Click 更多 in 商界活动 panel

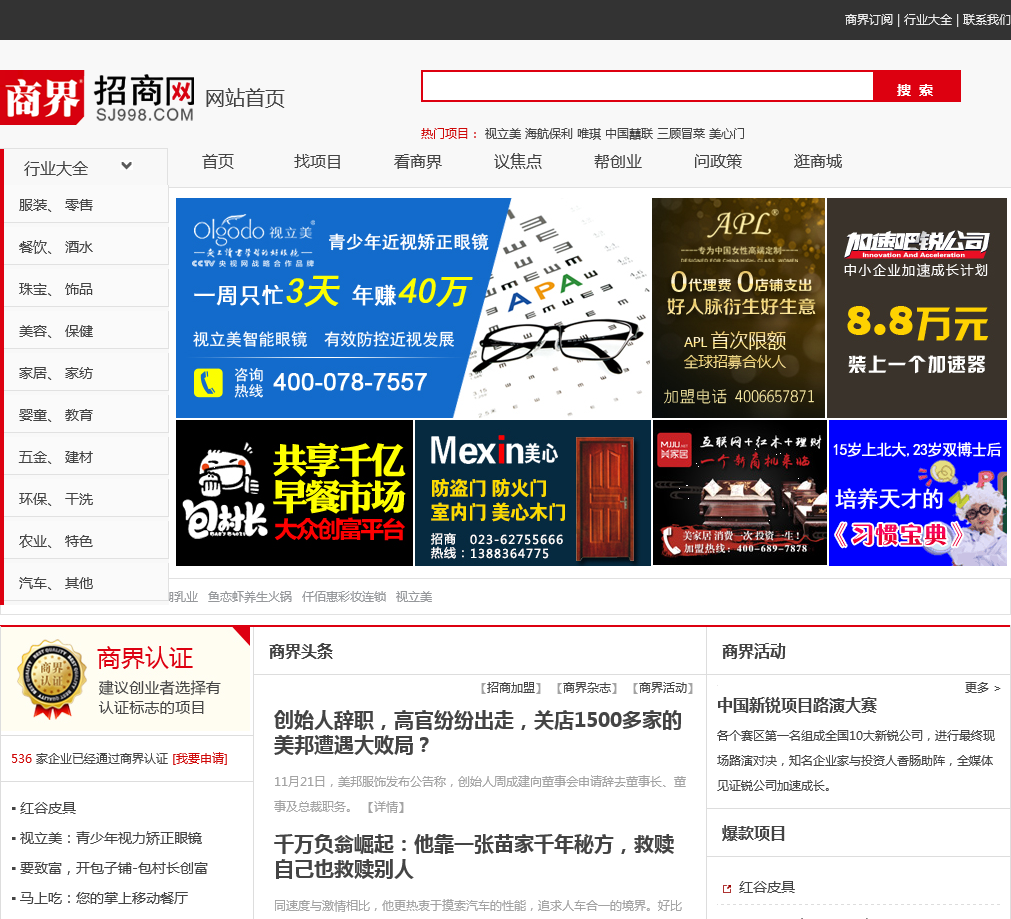pos(982,687)
